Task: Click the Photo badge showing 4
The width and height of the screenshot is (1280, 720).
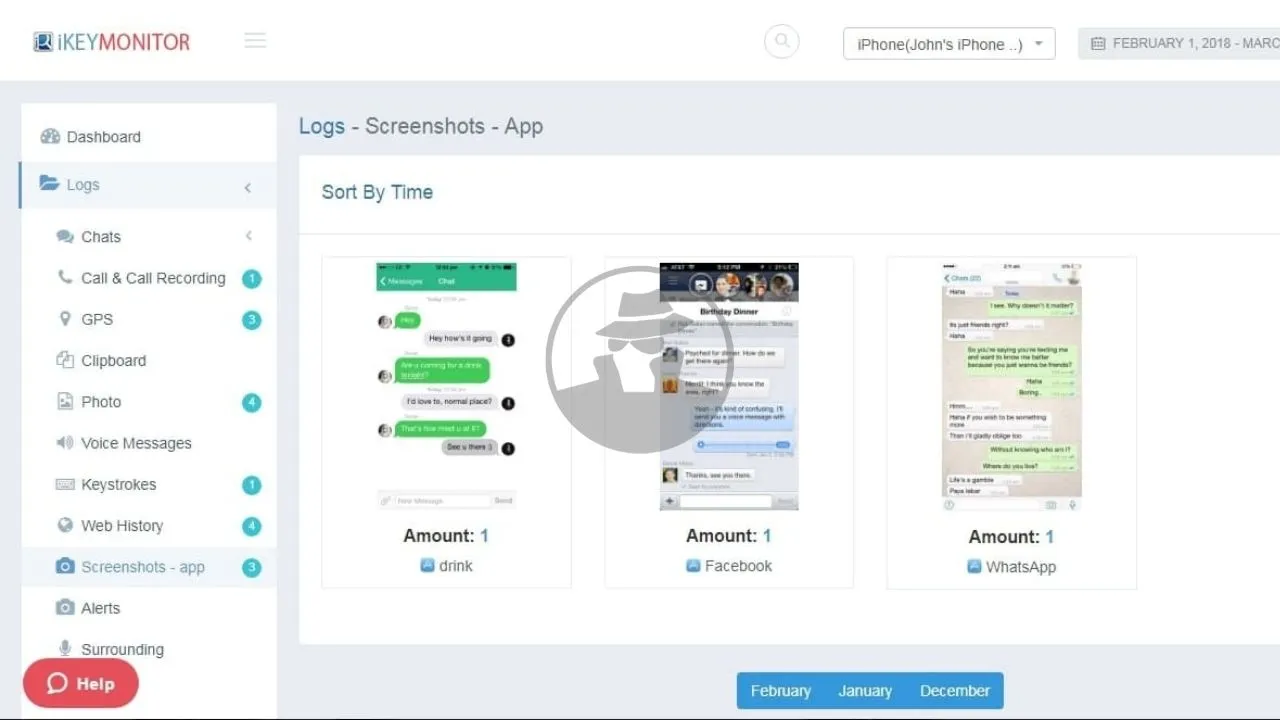Action: coord(252,403)
